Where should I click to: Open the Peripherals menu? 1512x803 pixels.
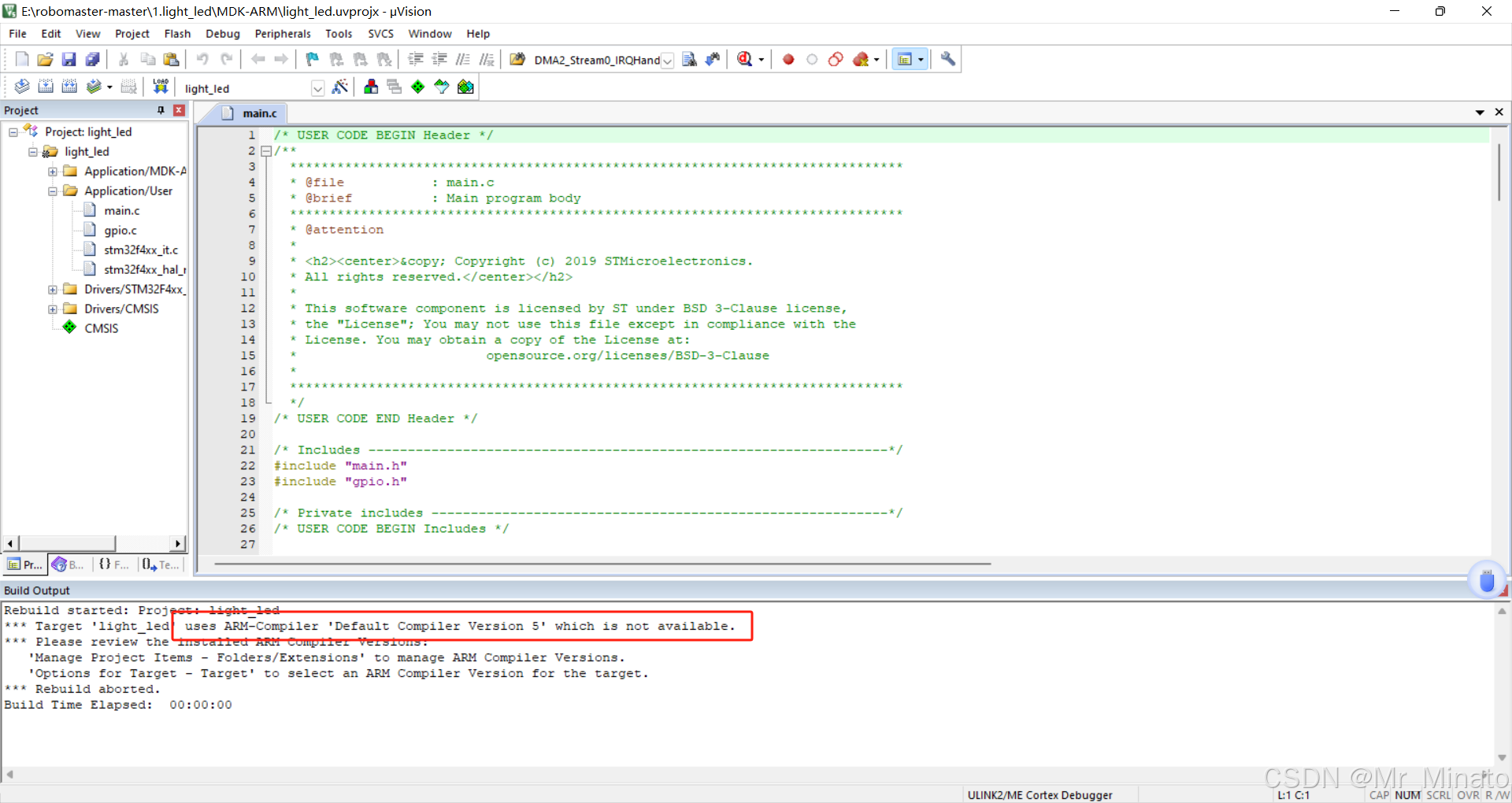point(283,34)
